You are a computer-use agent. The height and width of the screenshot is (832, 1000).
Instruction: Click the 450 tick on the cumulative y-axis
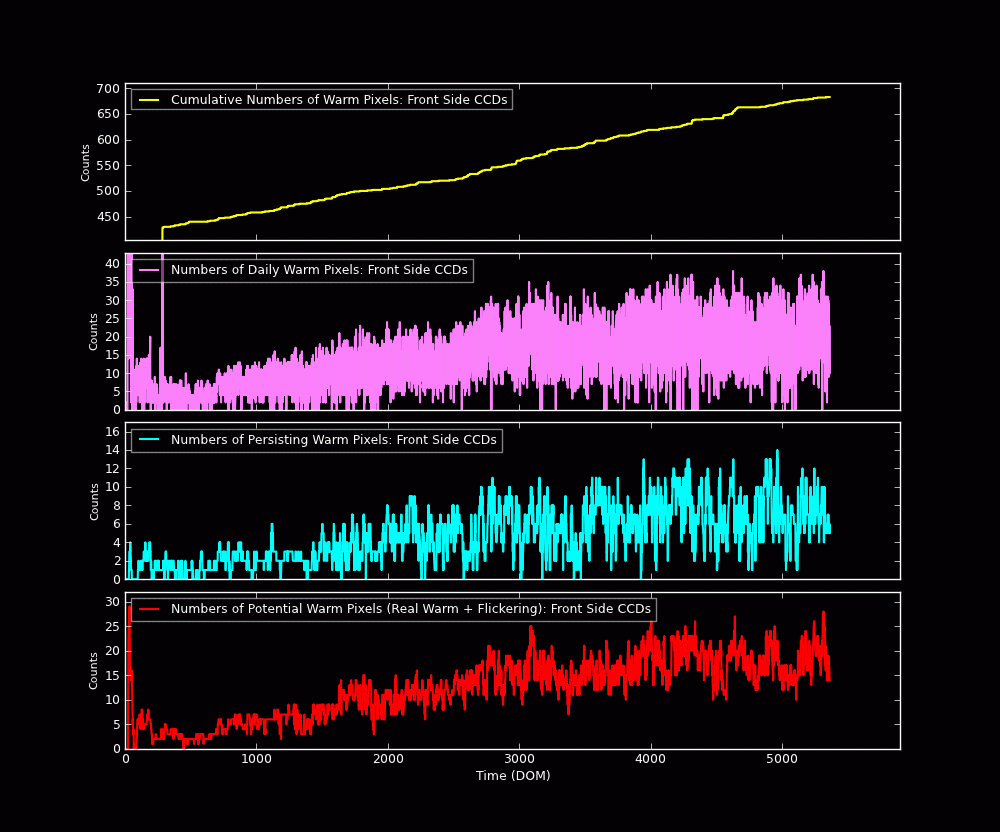pos(108,217)
